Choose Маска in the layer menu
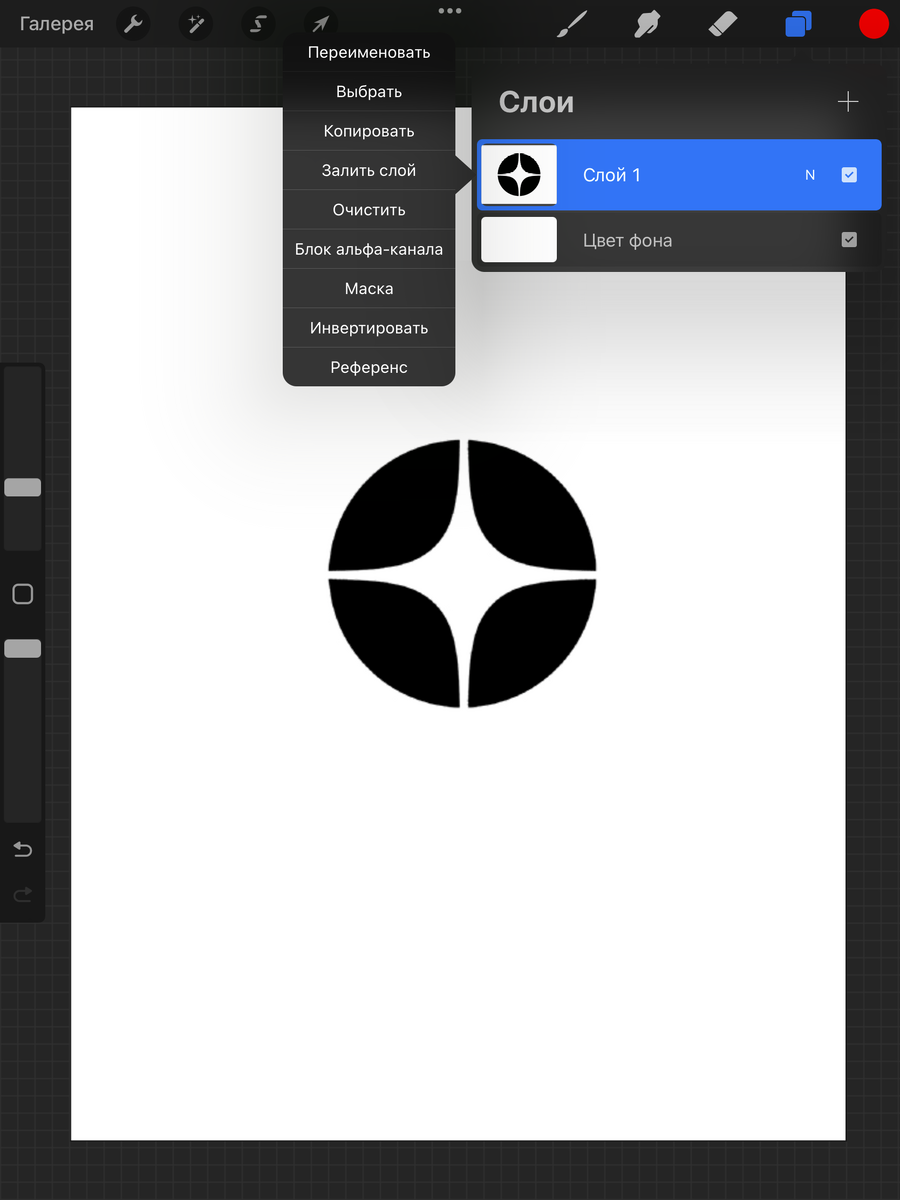 [369, 289]
